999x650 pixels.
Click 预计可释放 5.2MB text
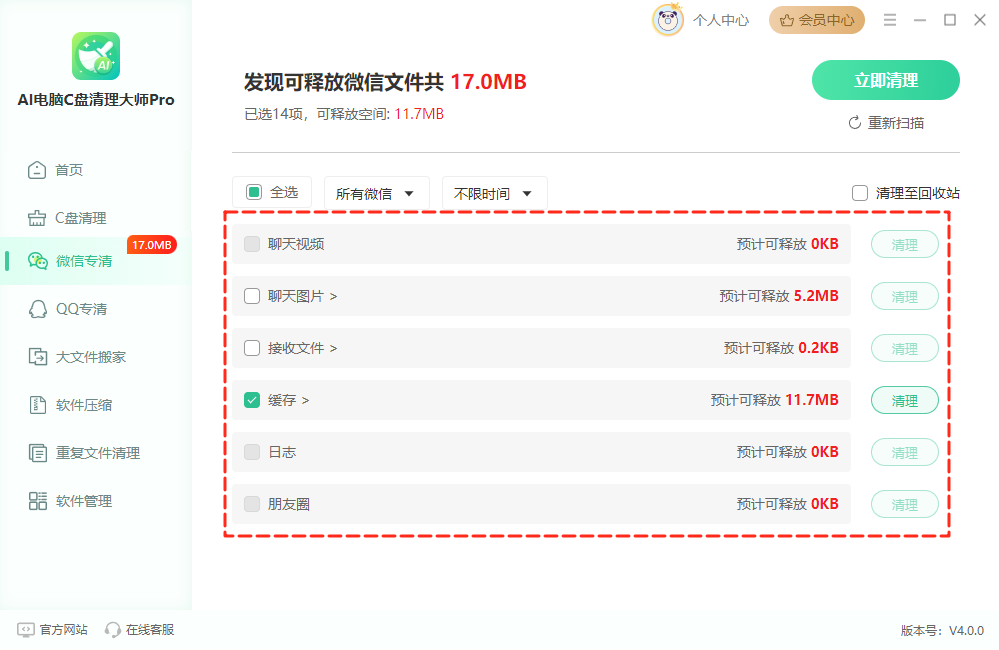click(x=779, y=296)
